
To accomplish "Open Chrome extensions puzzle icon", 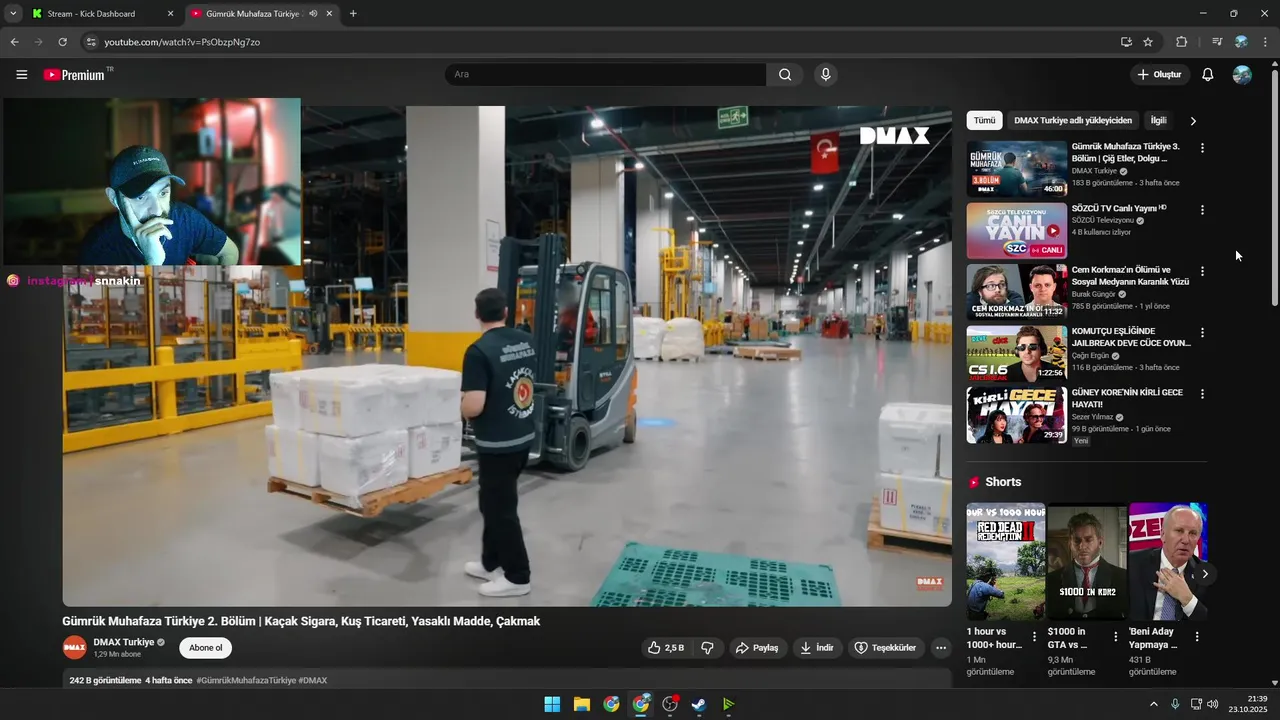I will point(1182,42).
